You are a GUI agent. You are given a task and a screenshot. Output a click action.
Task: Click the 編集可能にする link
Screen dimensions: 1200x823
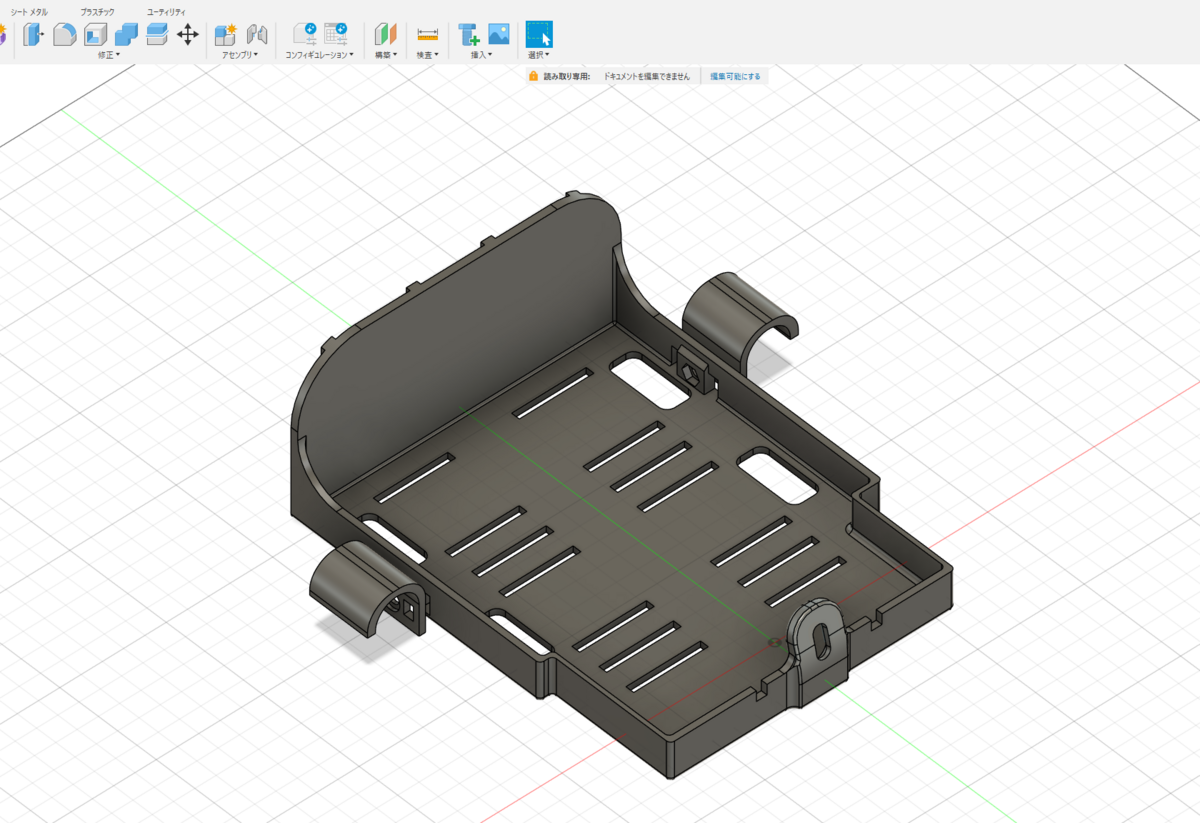tap(735, 76)
